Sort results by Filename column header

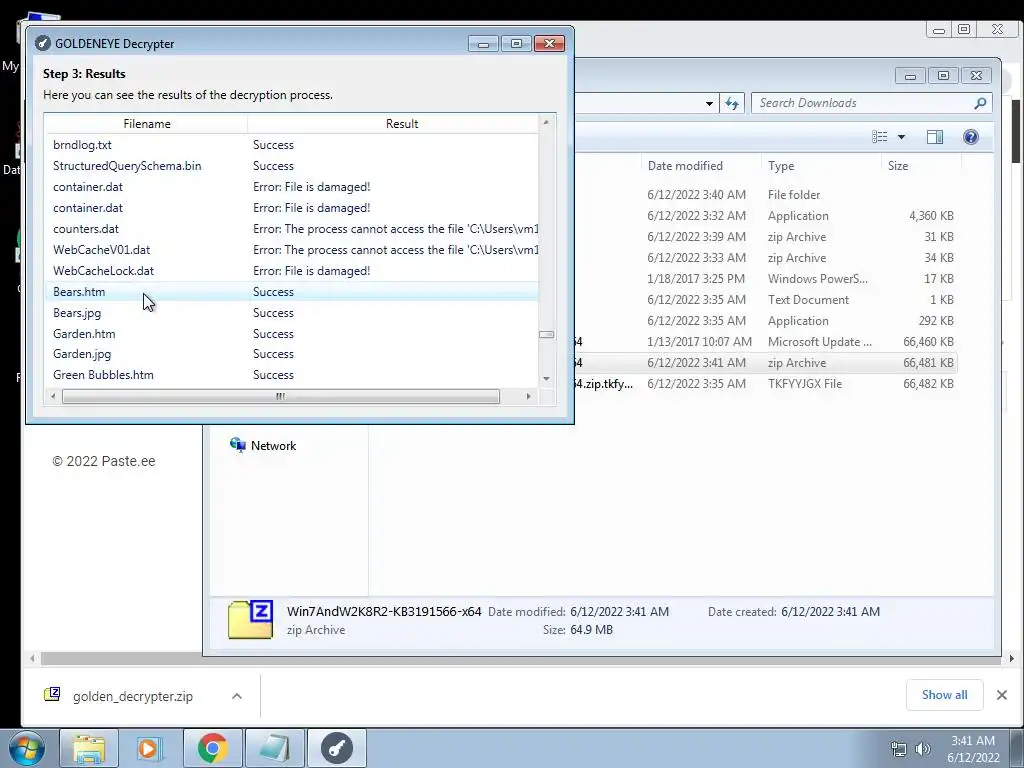point(146,123)
